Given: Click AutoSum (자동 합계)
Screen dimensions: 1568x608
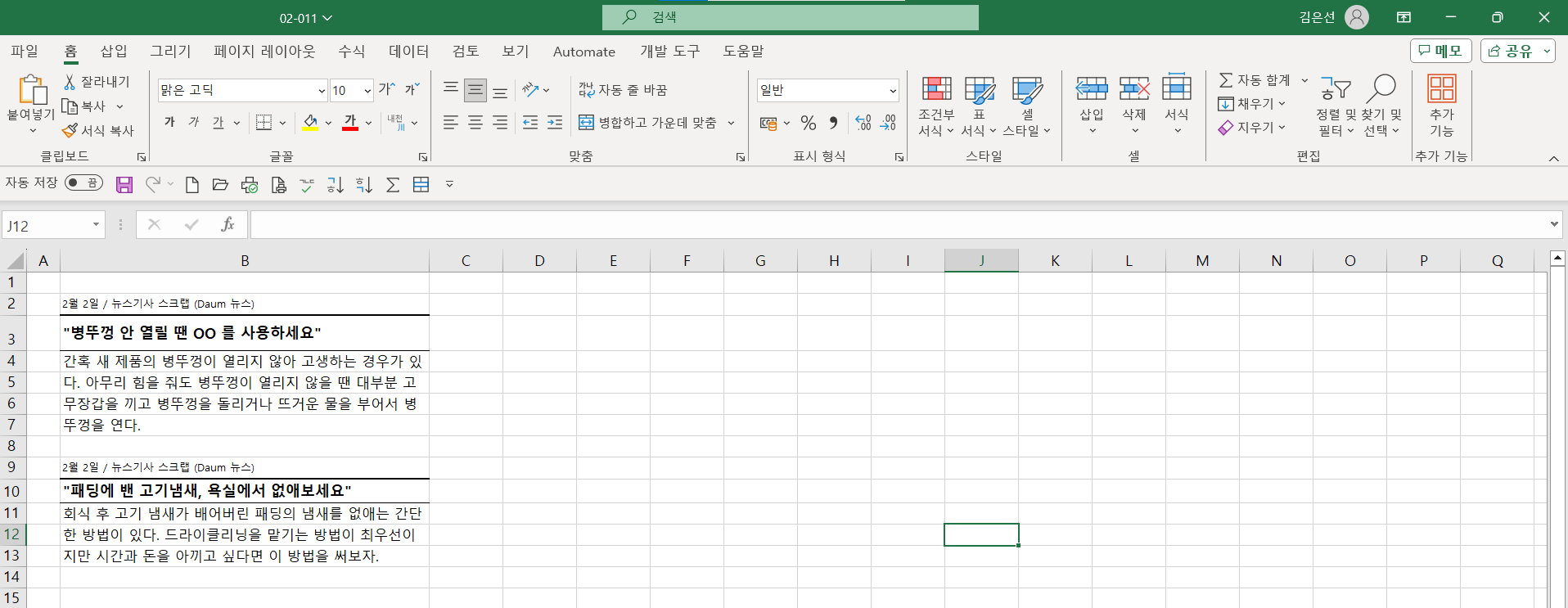Looking at the screenshot, I should 1255,80.
